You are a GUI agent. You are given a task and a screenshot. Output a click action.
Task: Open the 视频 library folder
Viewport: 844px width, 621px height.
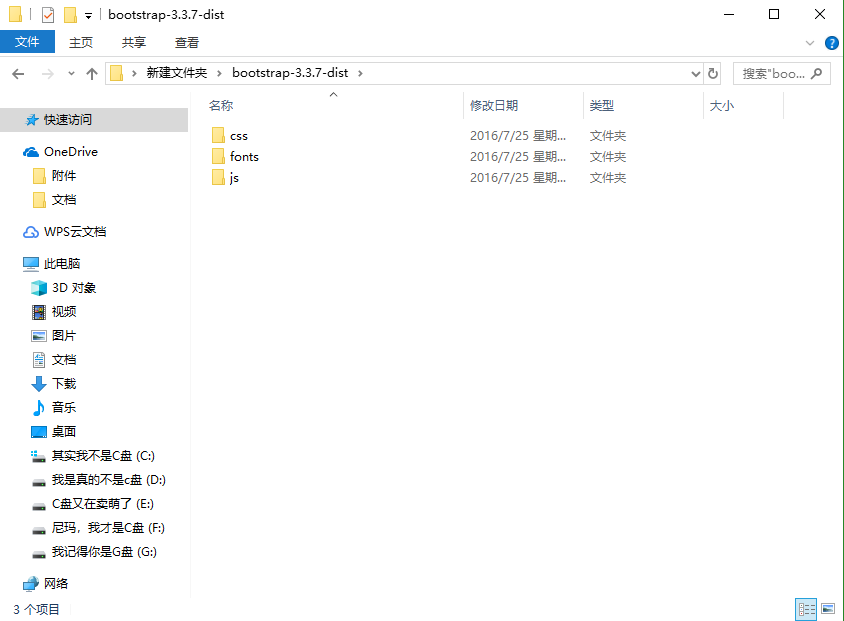pos(64,312)
